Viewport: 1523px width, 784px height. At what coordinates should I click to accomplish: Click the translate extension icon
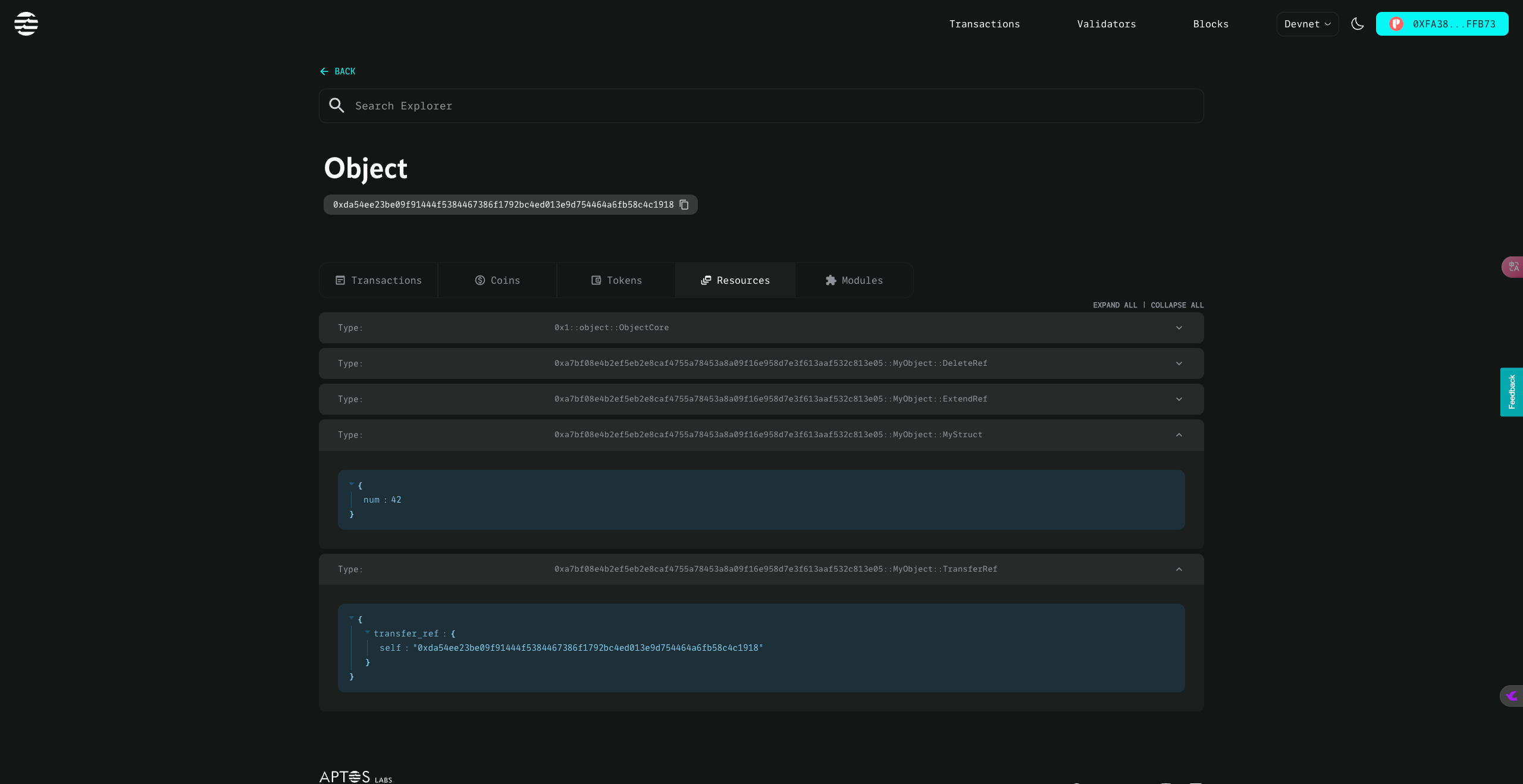coord(1513,267)
